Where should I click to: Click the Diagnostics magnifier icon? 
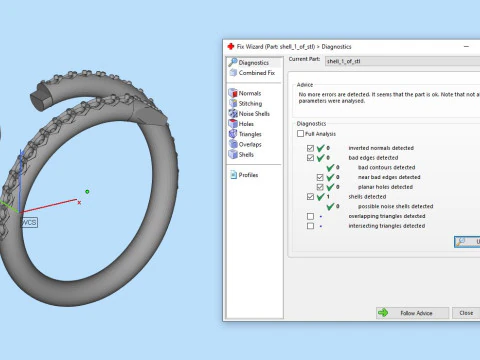233,62
